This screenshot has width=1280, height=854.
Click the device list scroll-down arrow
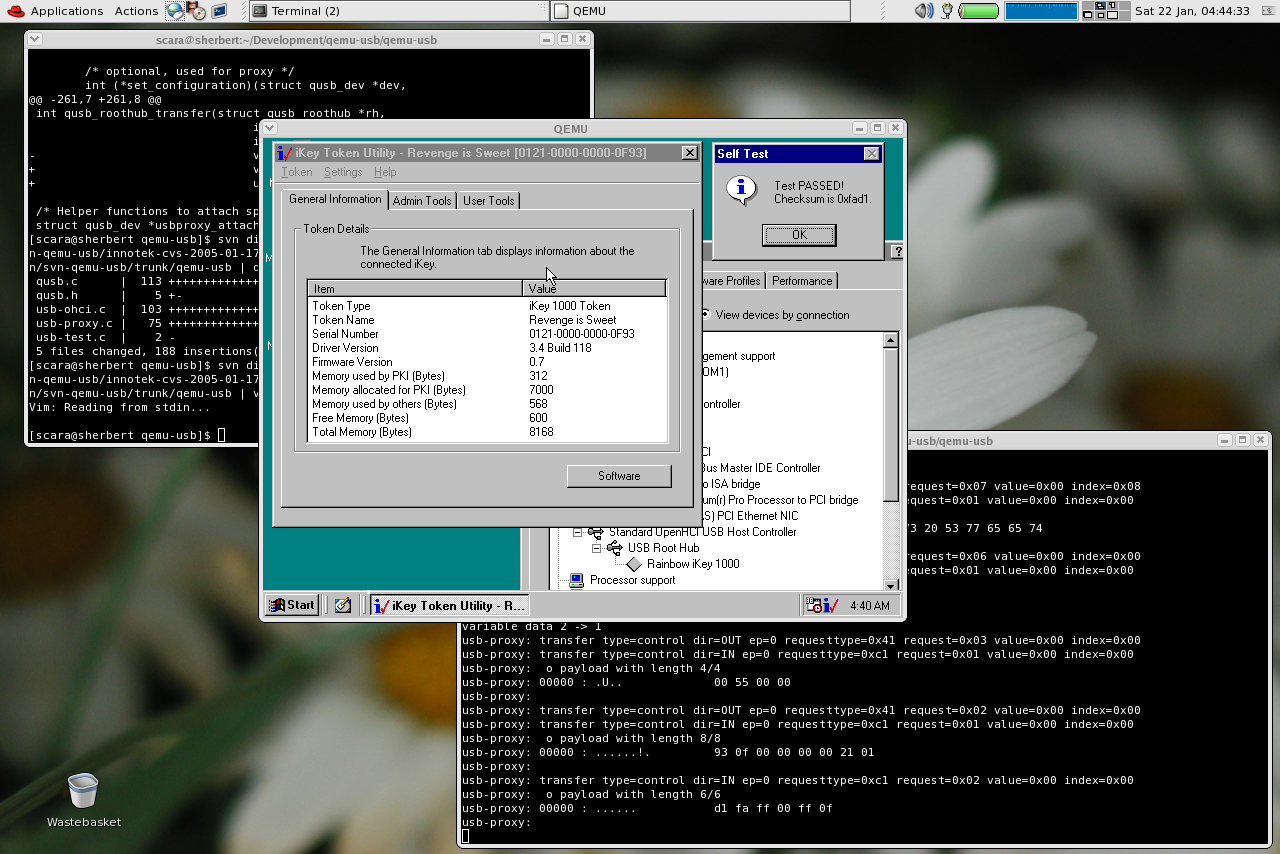pos(891,584)
